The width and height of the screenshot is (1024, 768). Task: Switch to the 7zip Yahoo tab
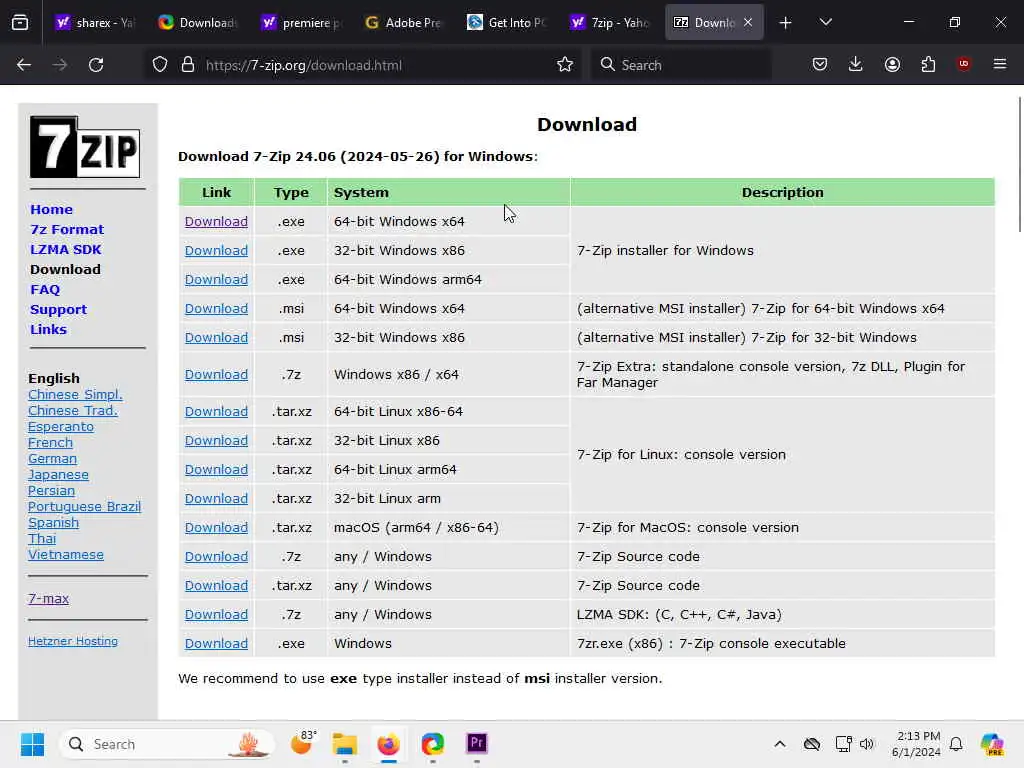pyautogui.click(x=611, y=23)
